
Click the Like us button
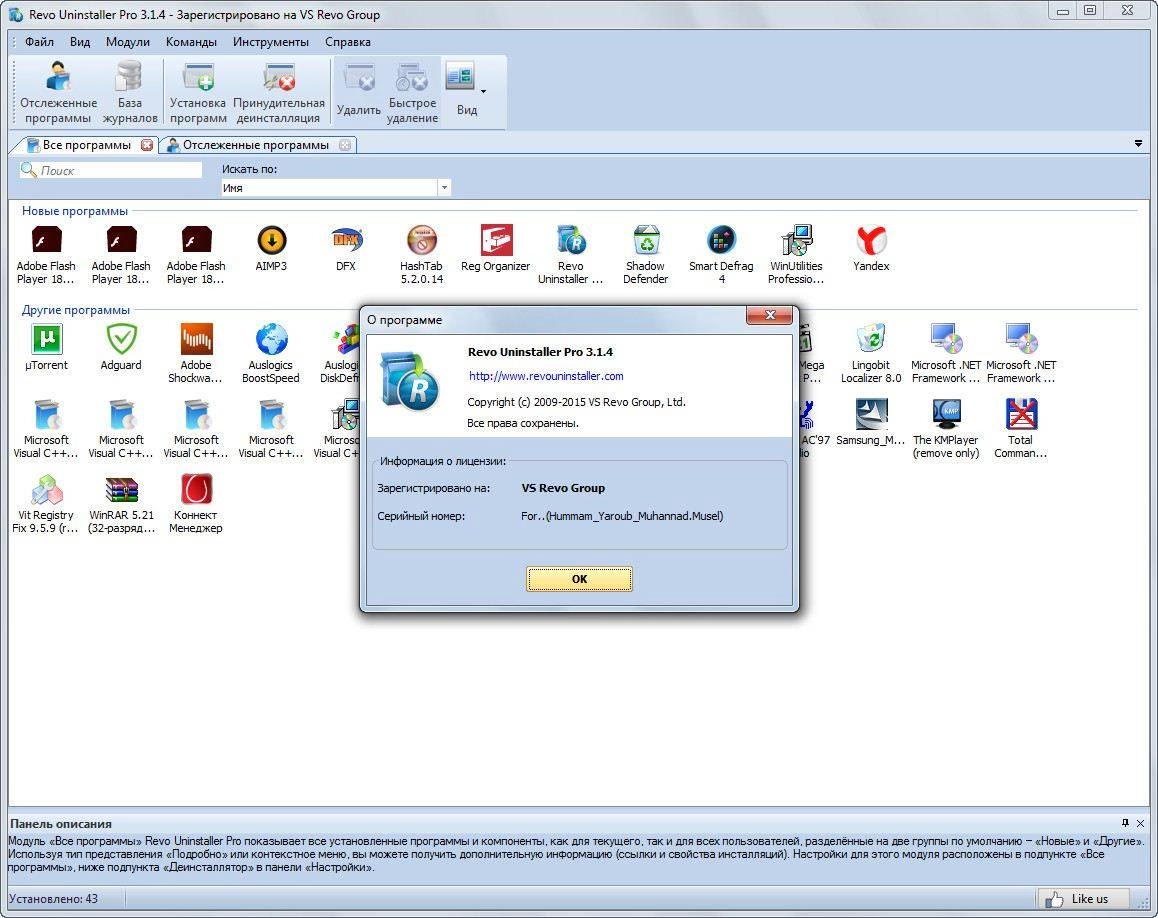coord(1083,899)
